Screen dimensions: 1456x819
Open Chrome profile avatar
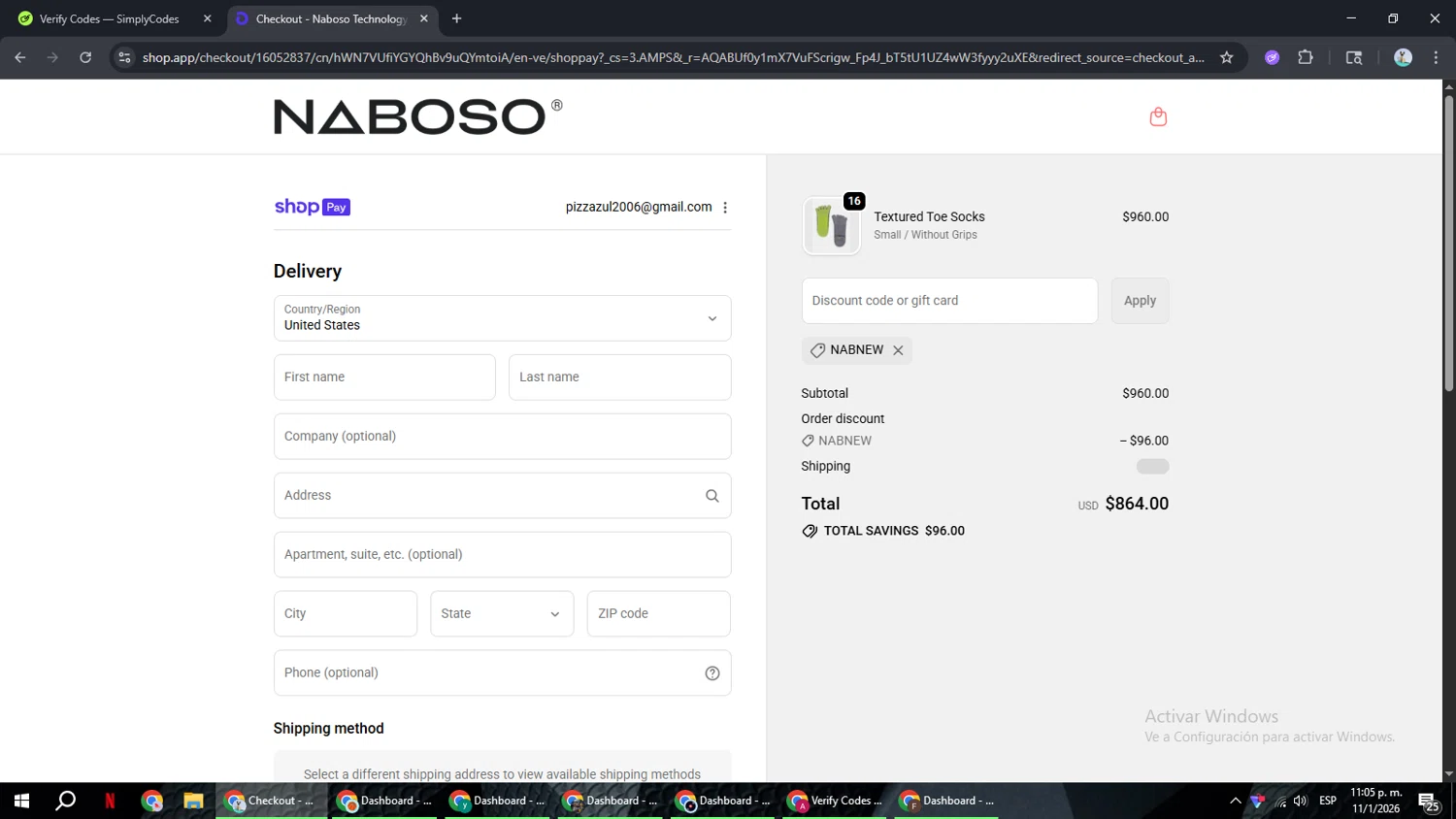pyautogui.click(x=1403, y=57)
